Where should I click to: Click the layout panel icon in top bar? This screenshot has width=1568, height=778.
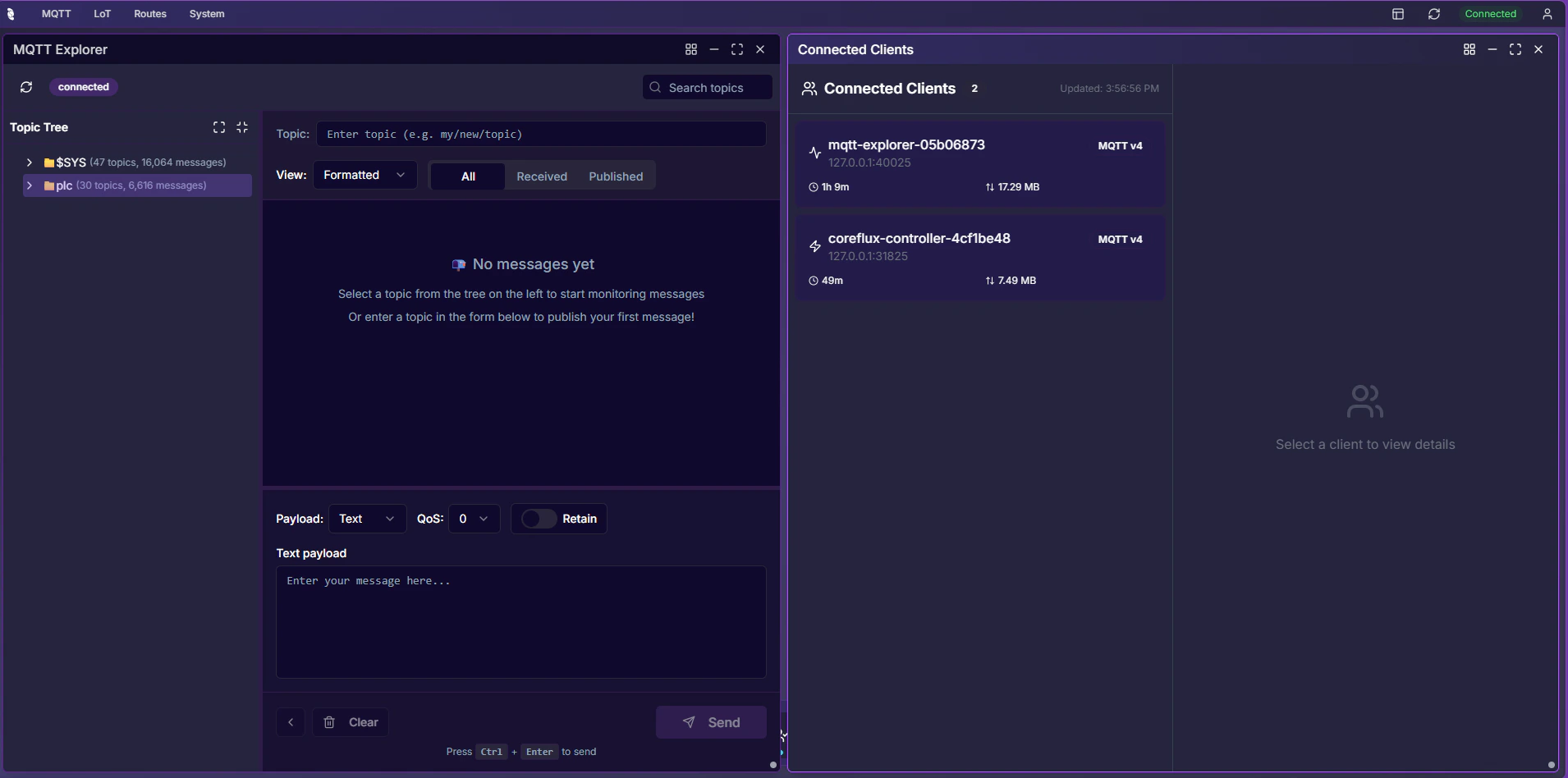pos(1398,14)
